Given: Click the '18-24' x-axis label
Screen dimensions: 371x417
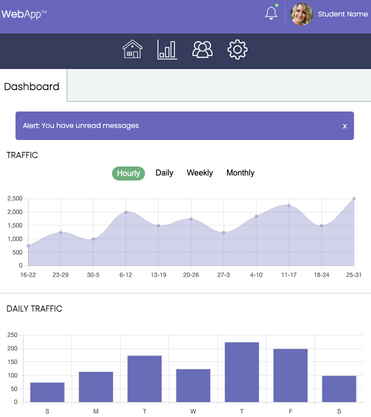Looking at the screenshot, I should (x=321, y=275).
